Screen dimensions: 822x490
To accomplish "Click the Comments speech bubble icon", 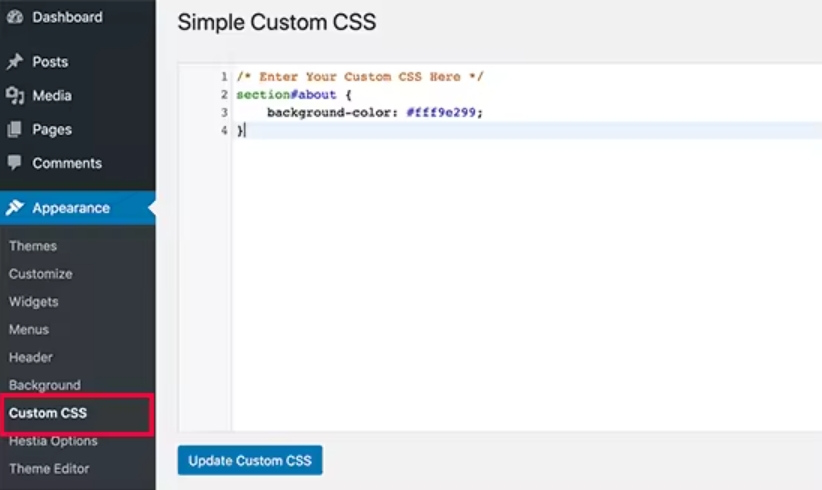I will tap(15, 163).
